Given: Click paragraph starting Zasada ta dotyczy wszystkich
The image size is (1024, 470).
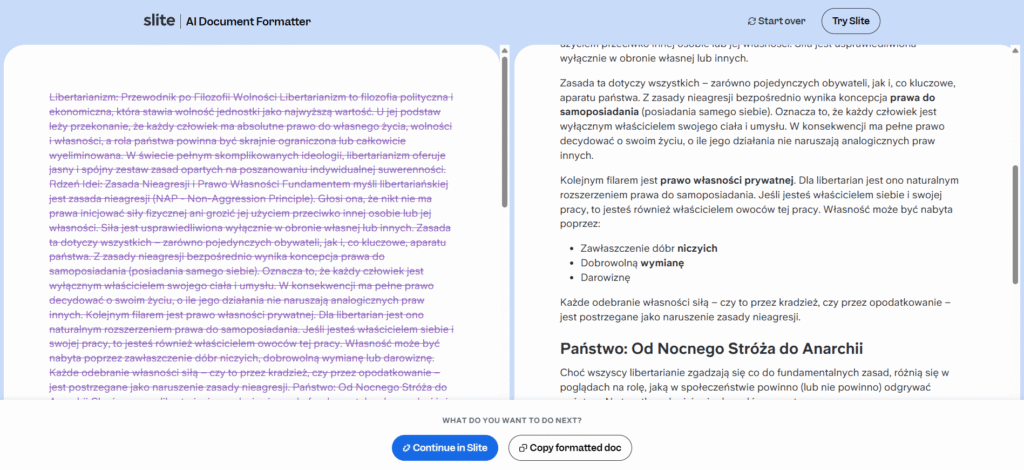Looking at the screenshot, I should point(760,119).
